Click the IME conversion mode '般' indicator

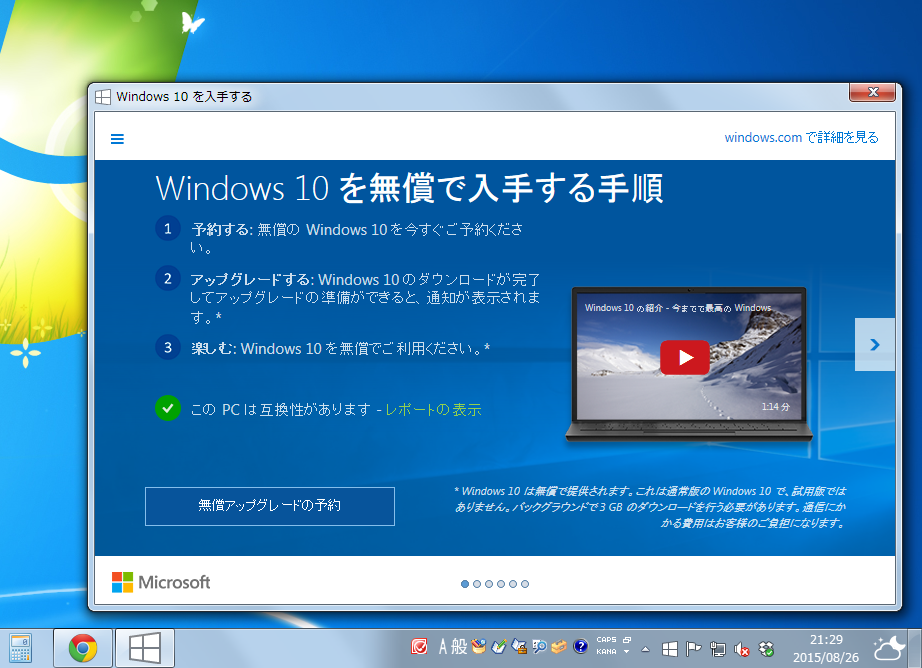[459, 647]
